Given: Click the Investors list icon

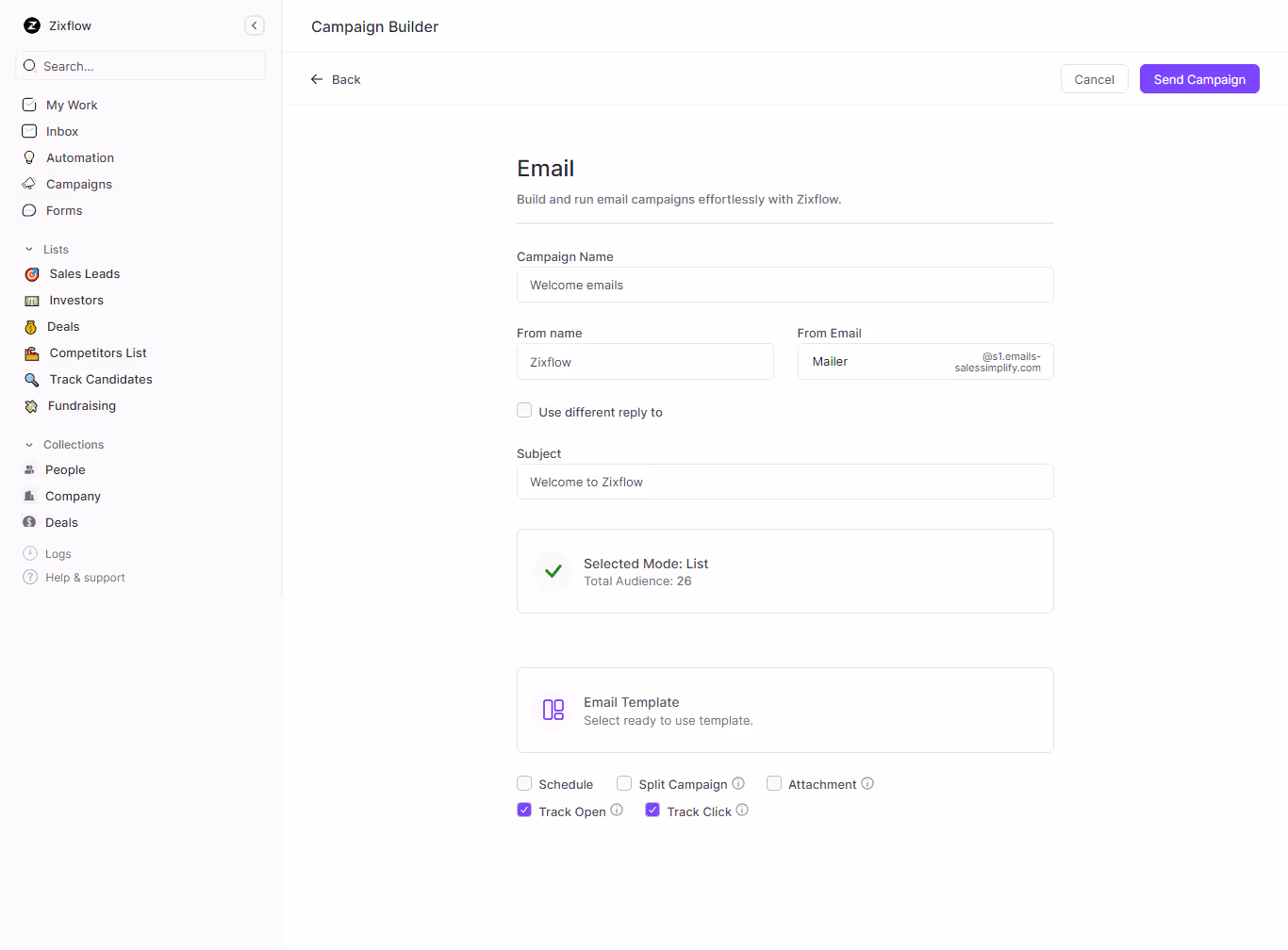Looking at the screenshot, I should coord(32,301).
